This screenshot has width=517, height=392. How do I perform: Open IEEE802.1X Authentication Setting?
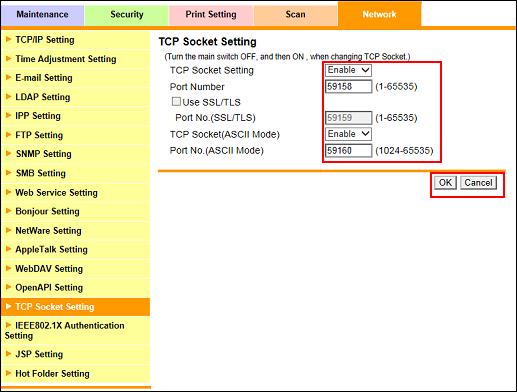[76, 330]
